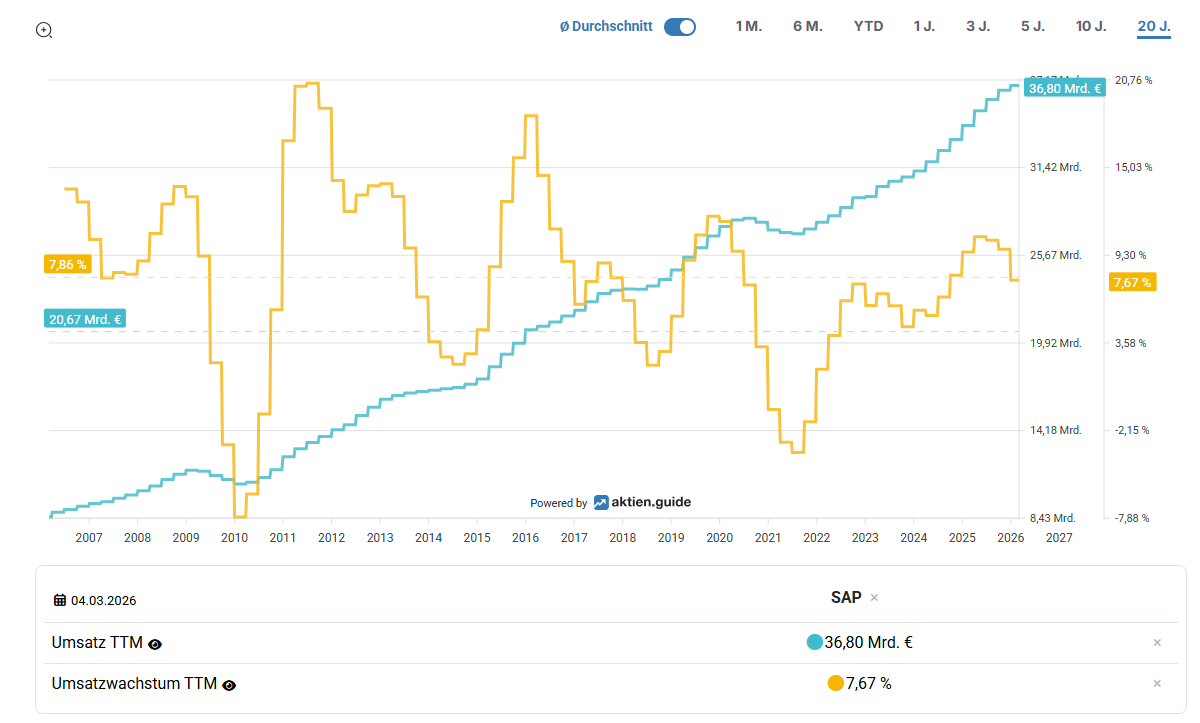Select the 1 J. time range
Screen dimensions: 1200x723
[923, 26]
